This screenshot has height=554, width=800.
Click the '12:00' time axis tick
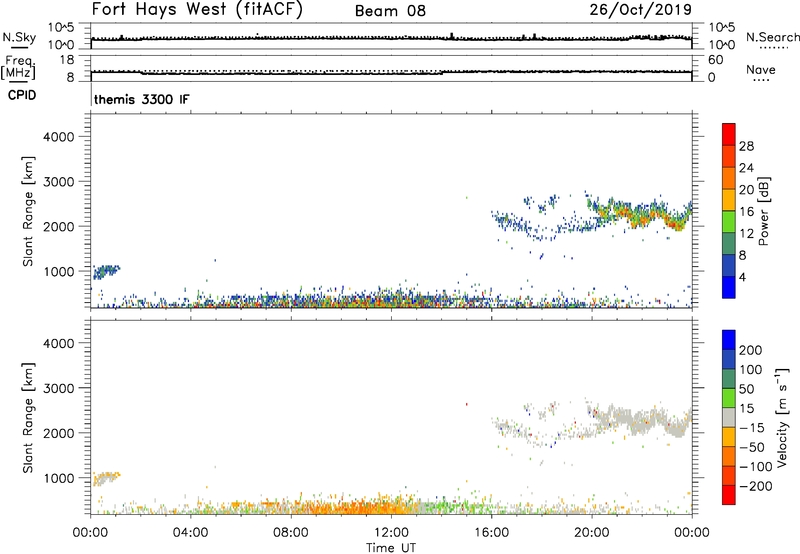tap(391, 533)
